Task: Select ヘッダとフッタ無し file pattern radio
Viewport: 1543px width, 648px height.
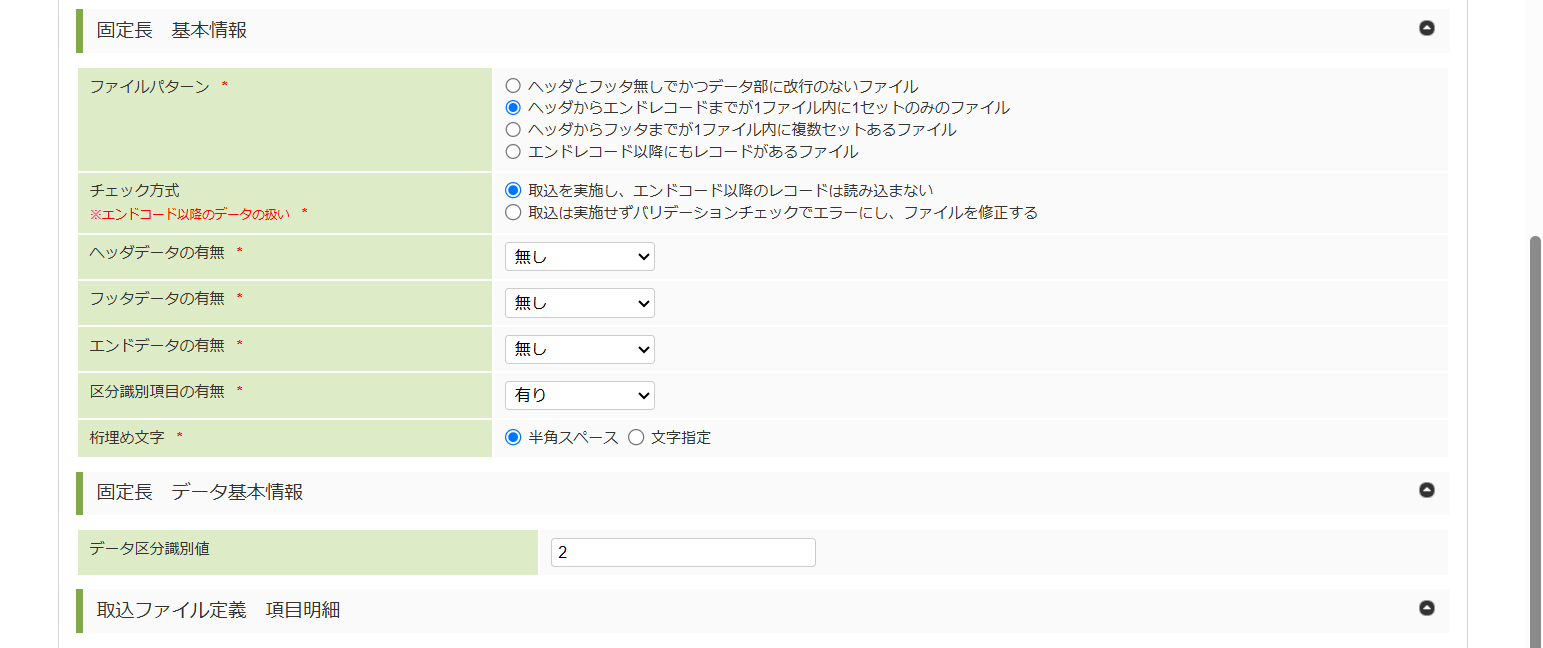Action: tap(514, 86)
